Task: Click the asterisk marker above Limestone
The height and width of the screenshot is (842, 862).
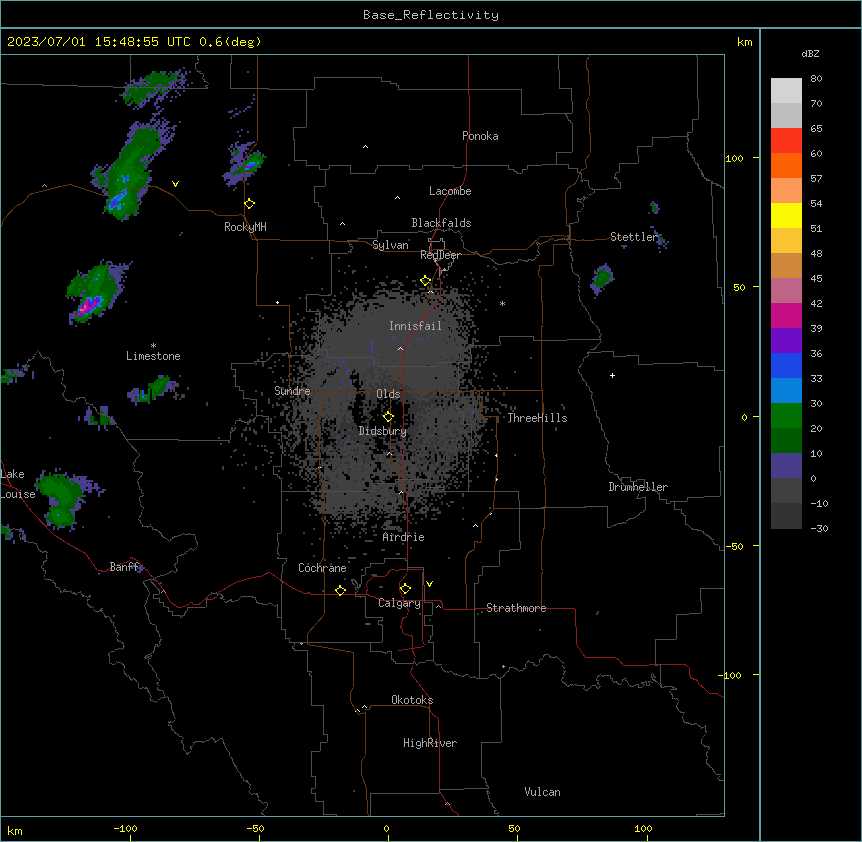Action: point(153,346)
